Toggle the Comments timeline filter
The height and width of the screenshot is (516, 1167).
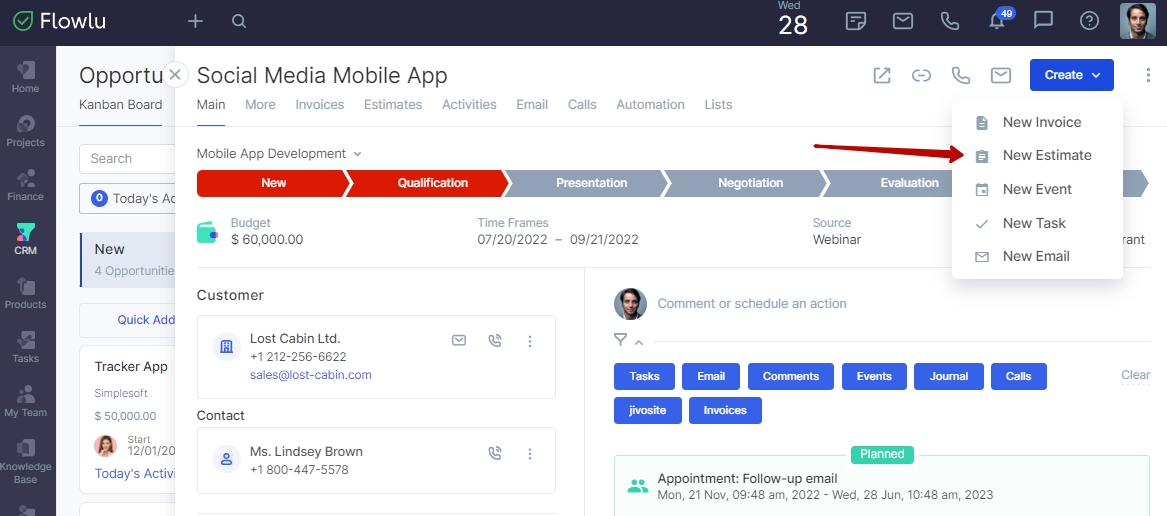pos(791,377)
